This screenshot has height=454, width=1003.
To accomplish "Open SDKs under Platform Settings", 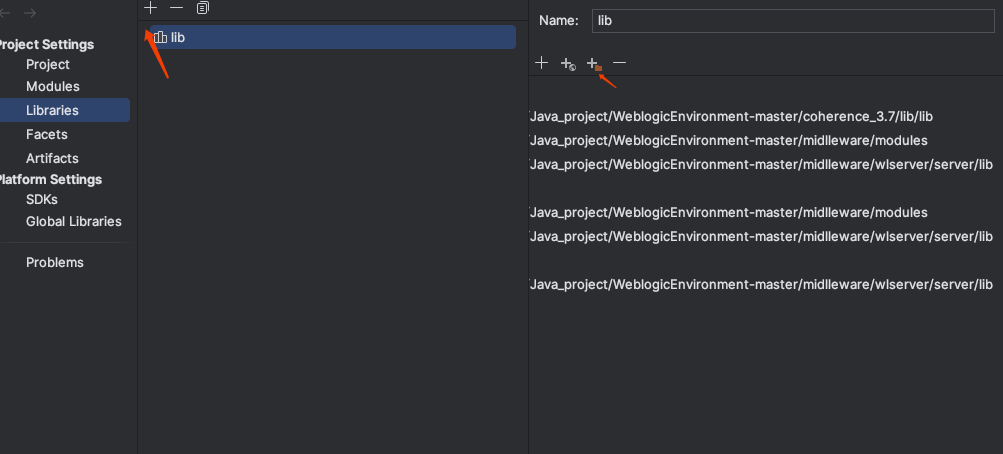I will coord(42,199).
